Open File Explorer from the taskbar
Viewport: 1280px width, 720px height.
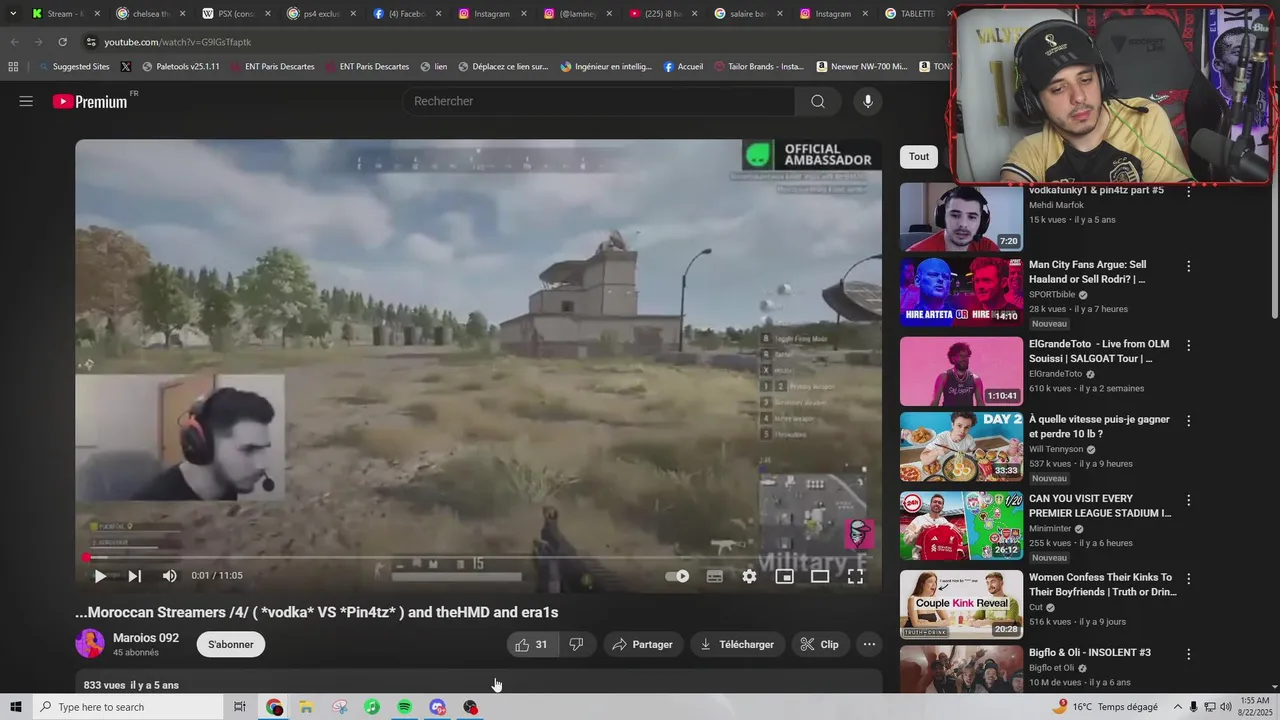[x=306, y=707]
